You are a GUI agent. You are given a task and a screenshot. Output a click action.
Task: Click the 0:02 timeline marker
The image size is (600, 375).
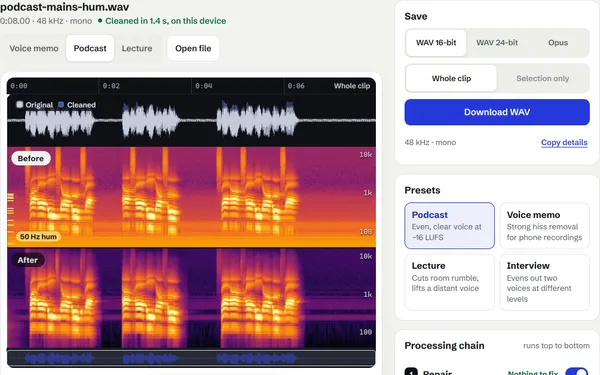pyautogui.click(x=111, y=86)
